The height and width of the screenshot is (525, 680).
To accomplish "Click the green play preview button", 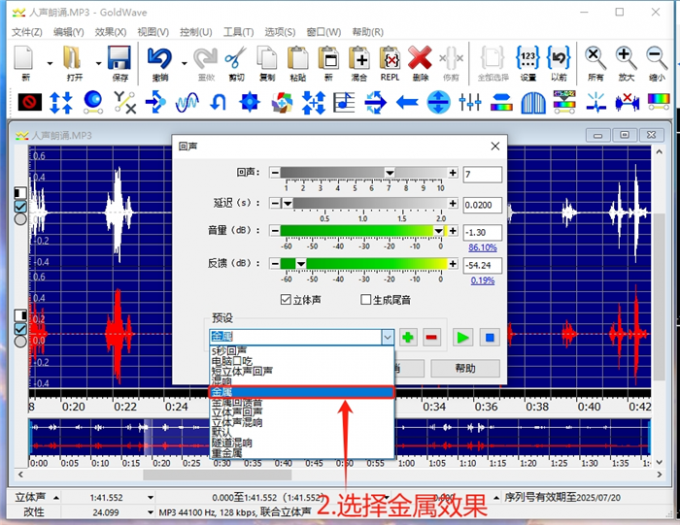I will pos(463,337).
